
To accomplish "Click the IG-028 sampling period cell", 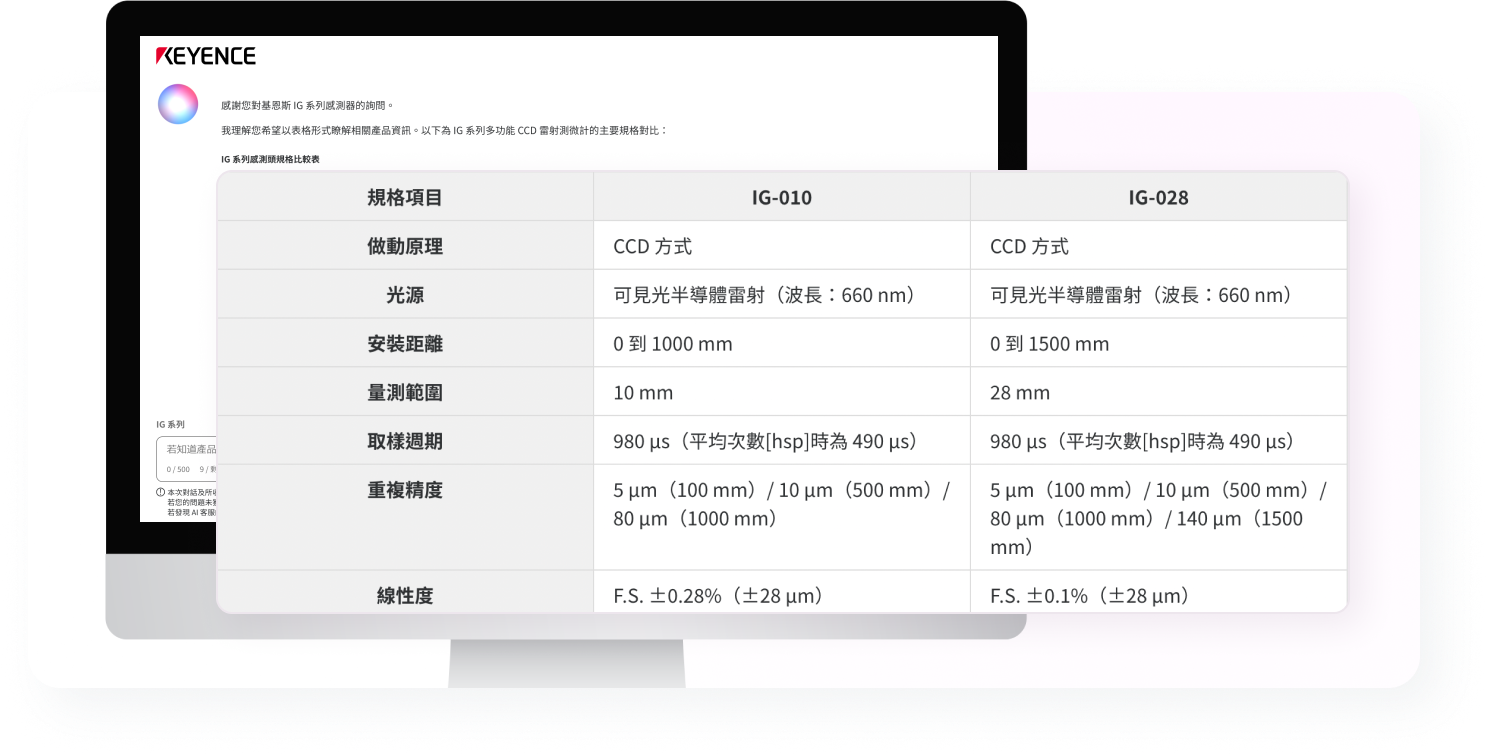I will tap(1158, 441).
